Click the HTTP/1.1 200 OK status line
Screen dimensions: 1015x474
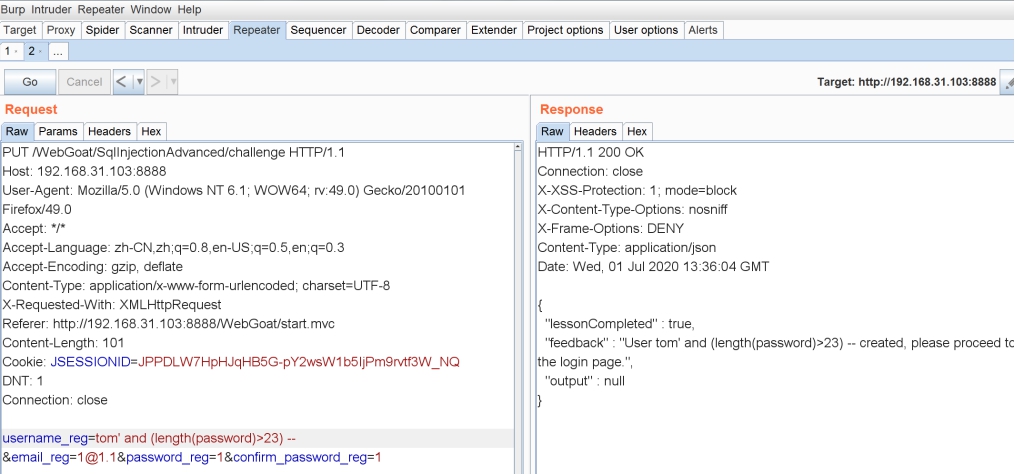tap(590, 153)
